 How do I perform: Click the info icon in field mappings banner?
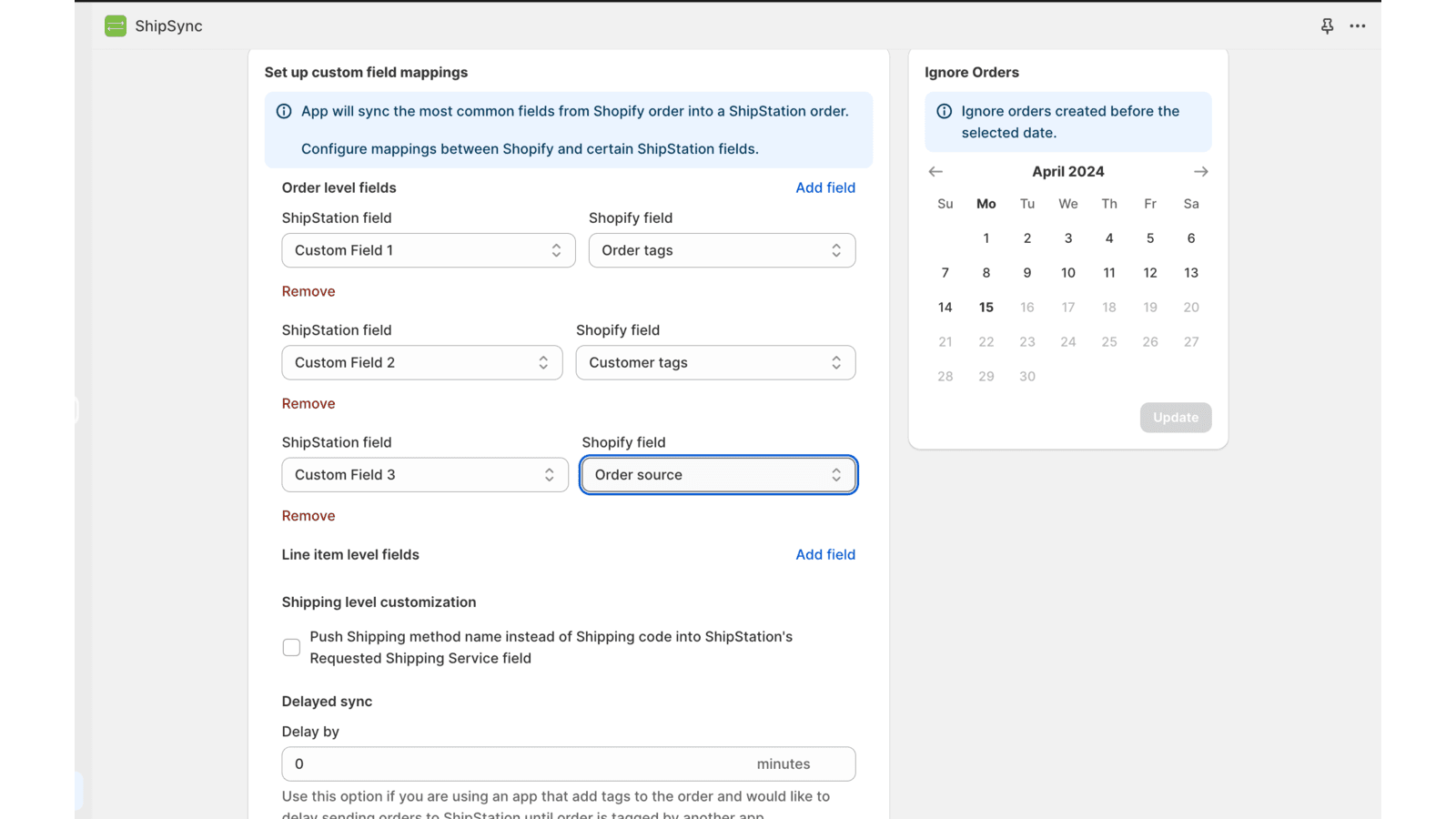click(x=283, y=111)
